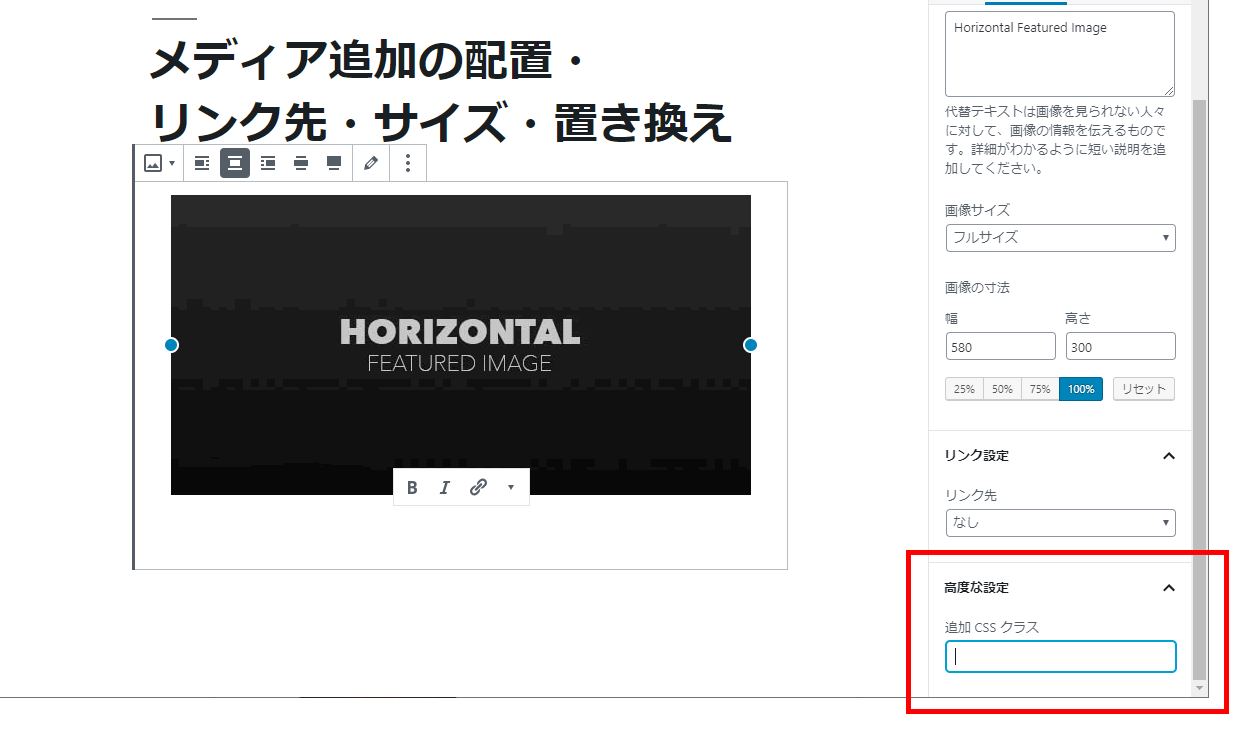Set the image to wide width
The height and width of the screenshot is (737, 1250).
click(x=301, y=163)
